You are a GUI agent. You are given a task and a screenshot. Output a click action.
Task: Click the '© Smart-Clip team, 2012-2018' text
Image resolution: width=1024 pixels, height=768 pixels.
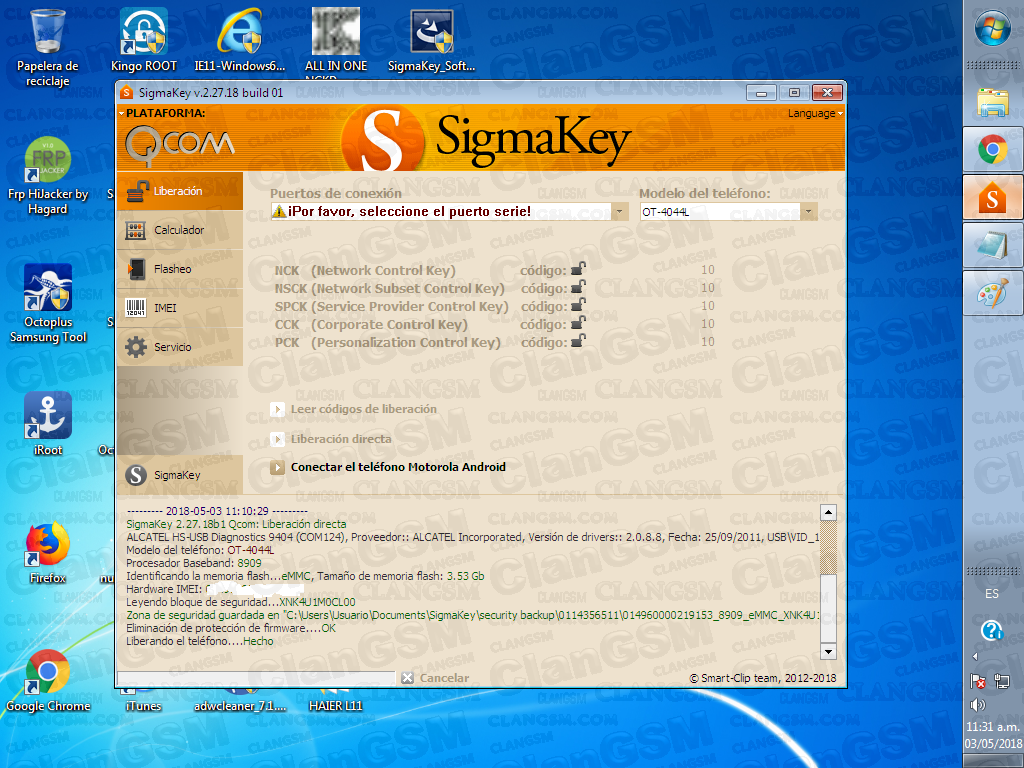pos(763,678)
